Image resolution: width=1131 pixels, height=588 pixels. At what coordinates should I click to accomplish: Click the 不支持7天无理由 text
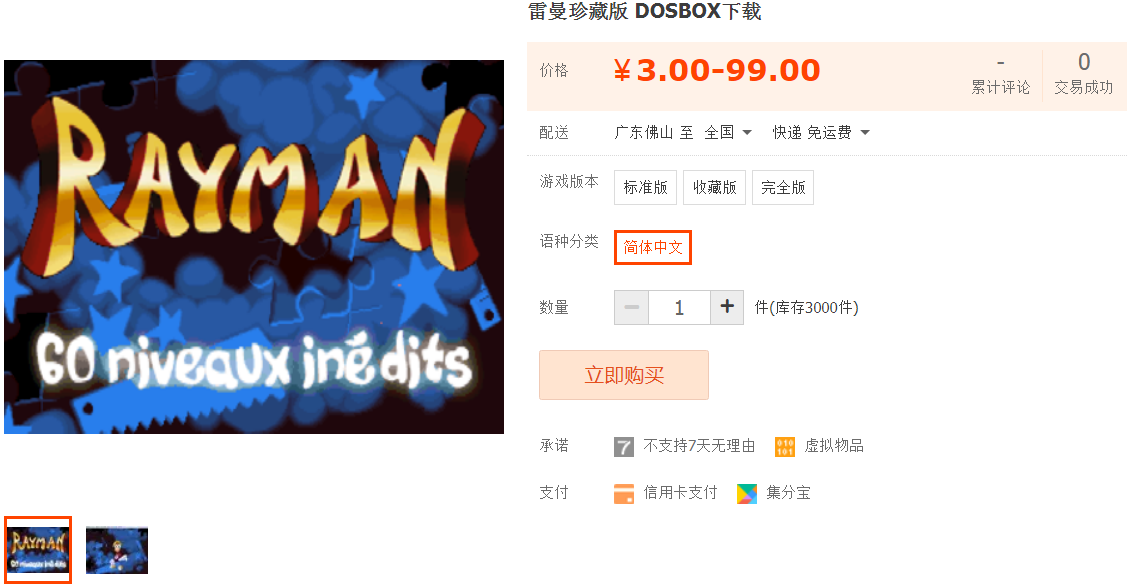pos(699,446)
